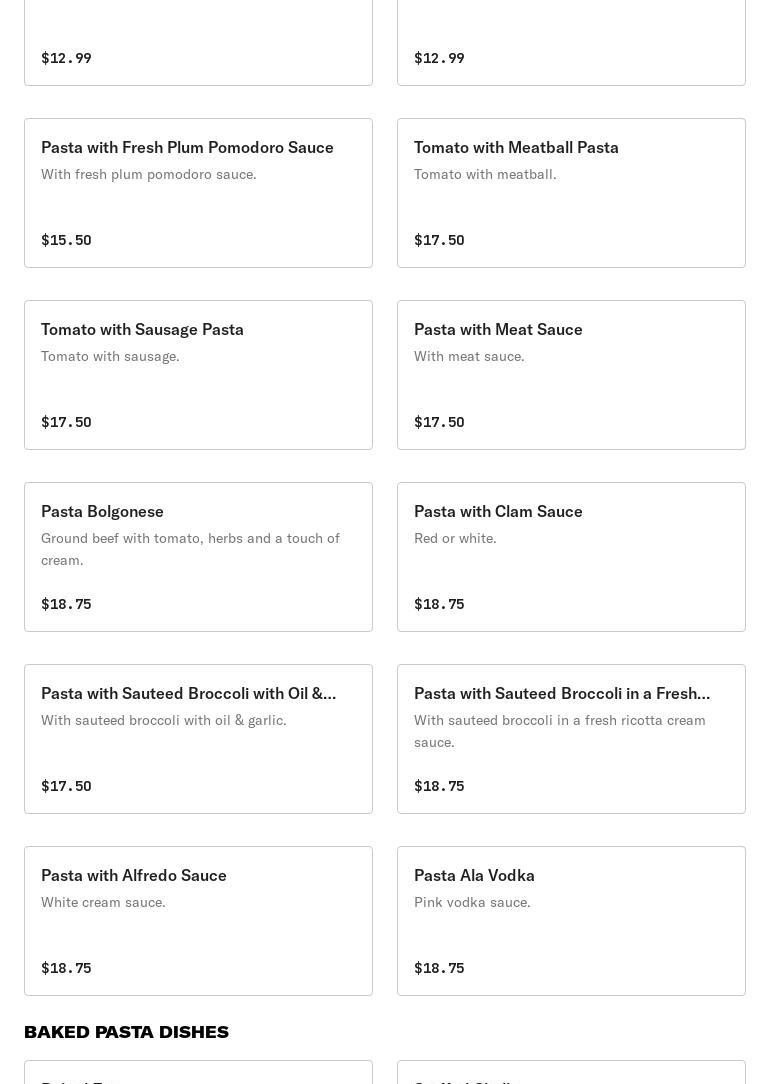Select Pasta Ala Vodka card
The width and height of the screenshot is (770, 1084).
point(571,921)
